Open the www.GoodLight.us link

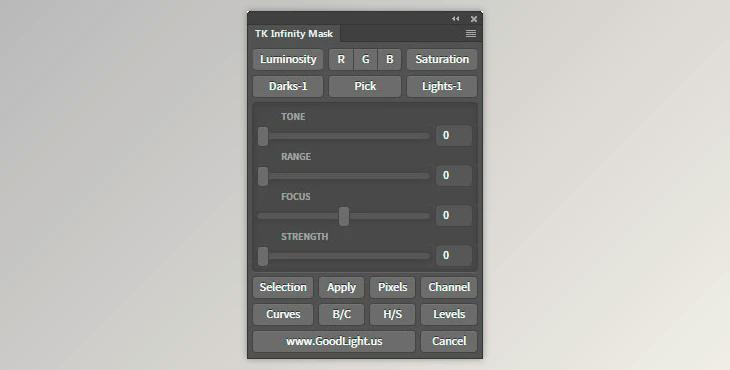click(334, 341)
